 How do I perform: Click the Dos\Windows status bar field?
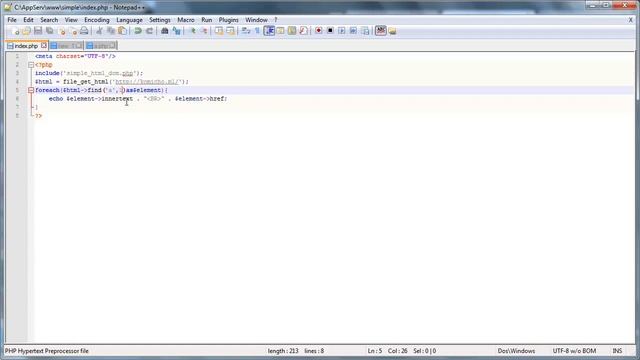click(516, 351)
